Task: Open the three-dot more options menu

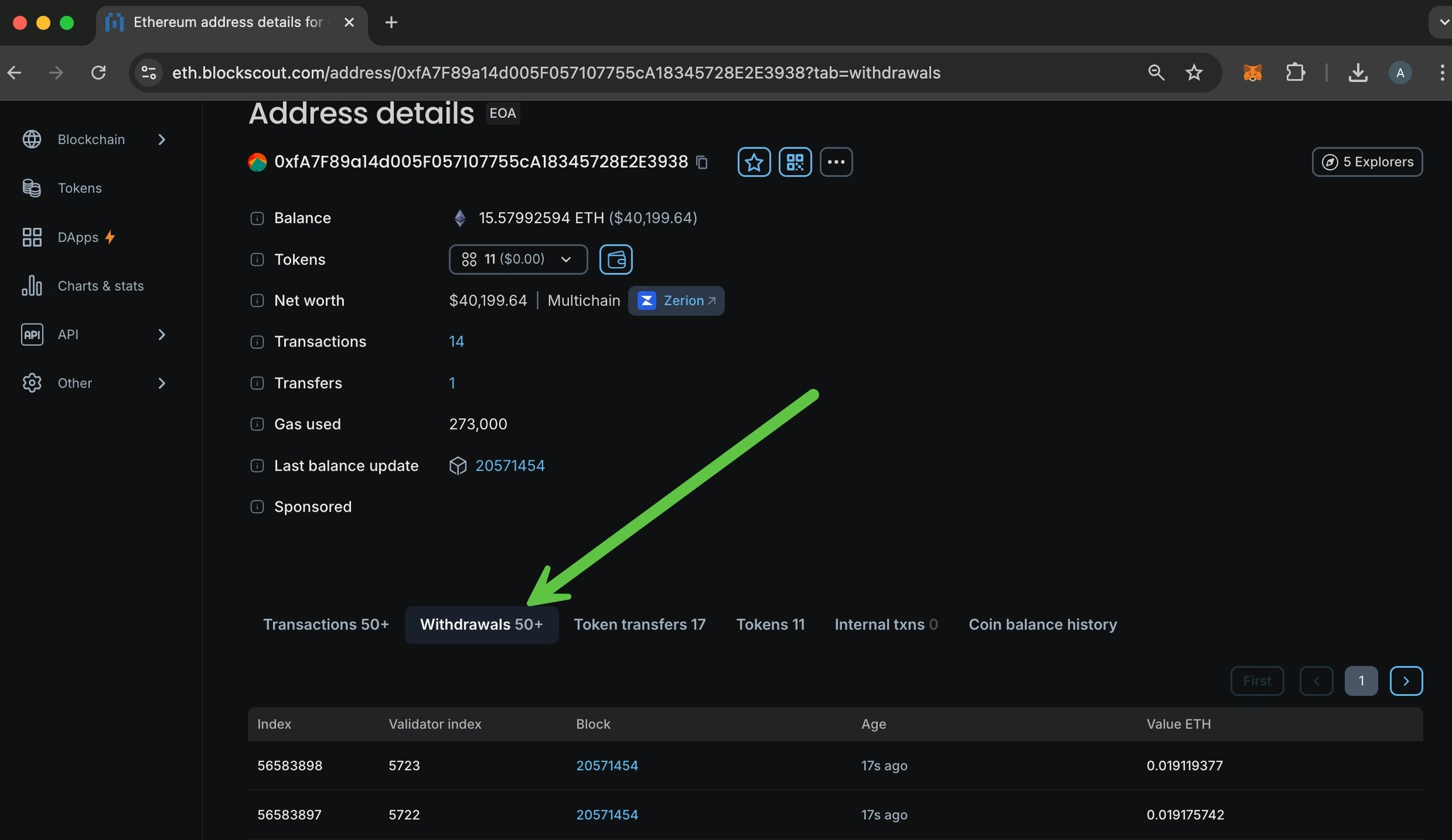Action: click(x=836, y=162)
